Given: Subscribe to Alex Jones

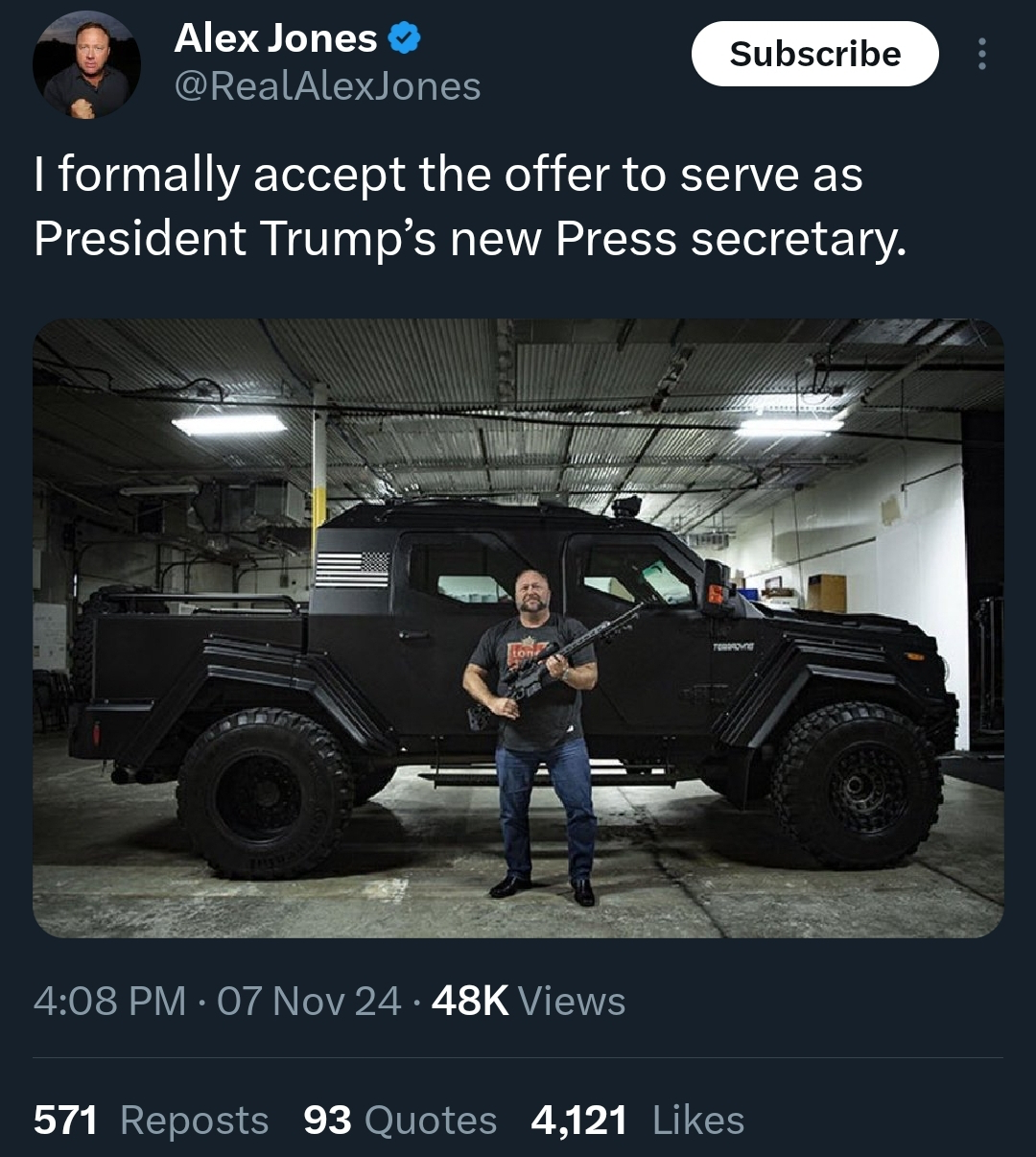Looking at the screenshot, I should pyautogui.click(x=814, y=54).
